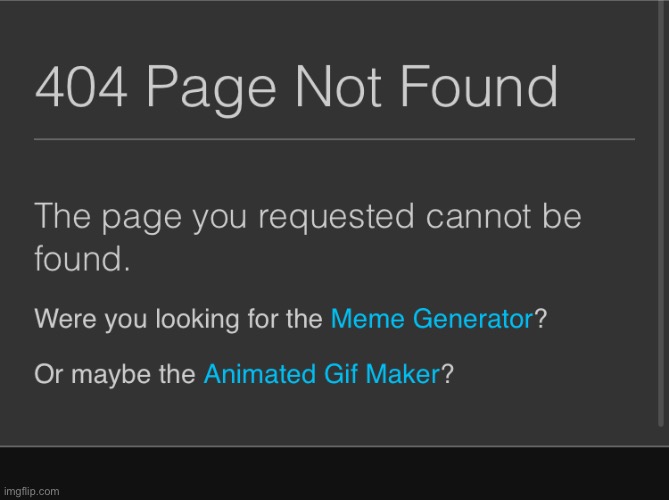Click the "Or maybe the" text
669x500 pixels.
[115, 375]
